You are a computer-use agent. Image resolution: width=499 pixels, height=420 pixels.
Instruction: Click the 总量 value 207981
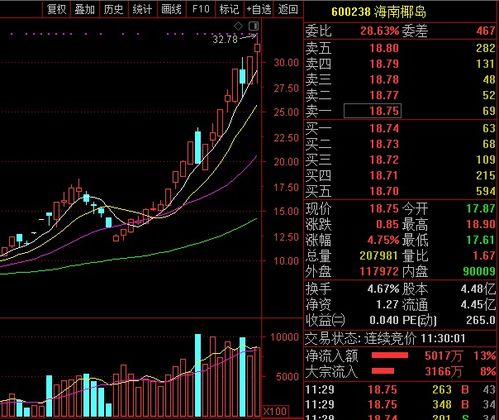[x=379, y=256]
